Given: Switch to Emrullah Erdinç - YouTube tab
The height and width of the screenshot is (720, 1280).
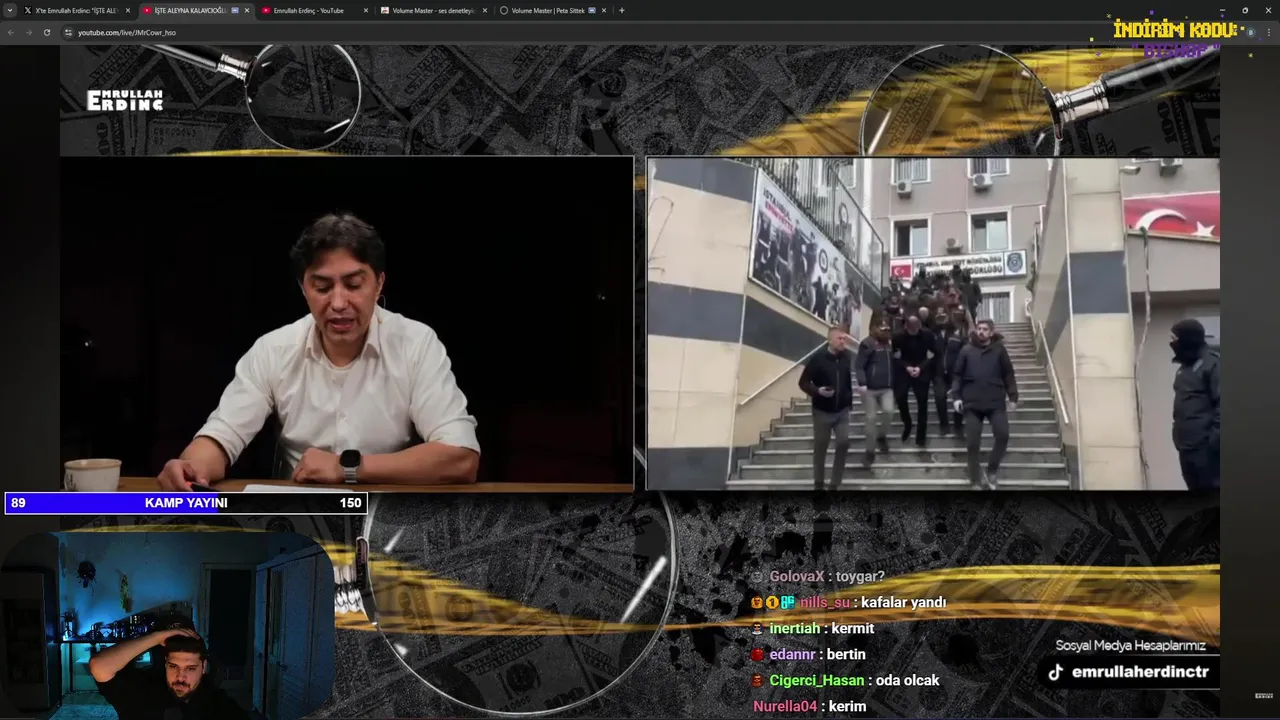Looking at the screenshot, I should (315, 10).
